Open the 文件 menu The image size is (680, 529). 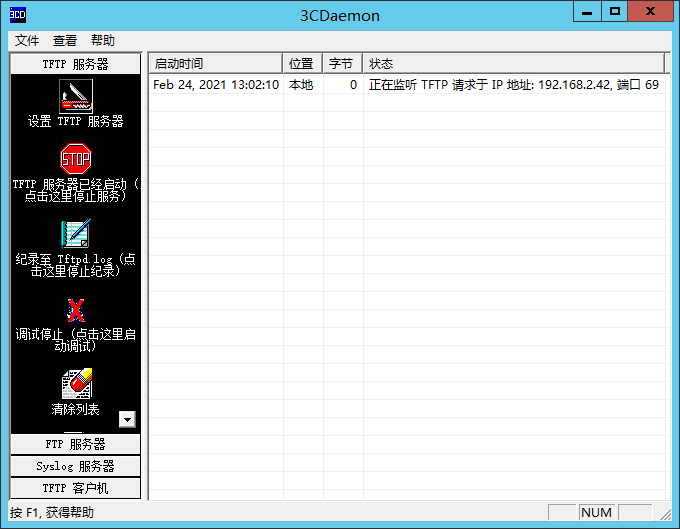[27, 40]
